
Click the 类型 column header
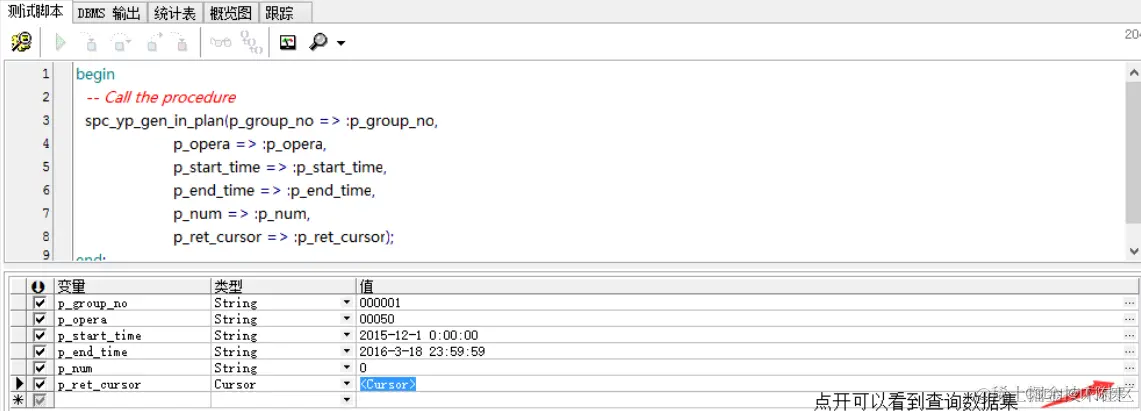[283, 287]
